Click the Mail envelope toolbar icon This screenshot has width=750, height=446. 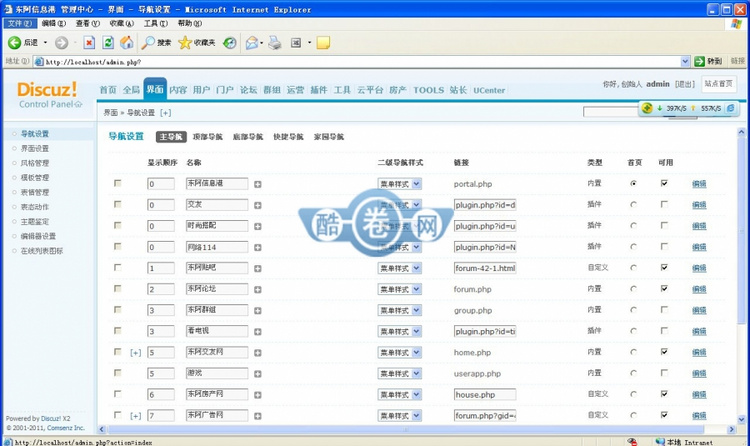point(252,43)
